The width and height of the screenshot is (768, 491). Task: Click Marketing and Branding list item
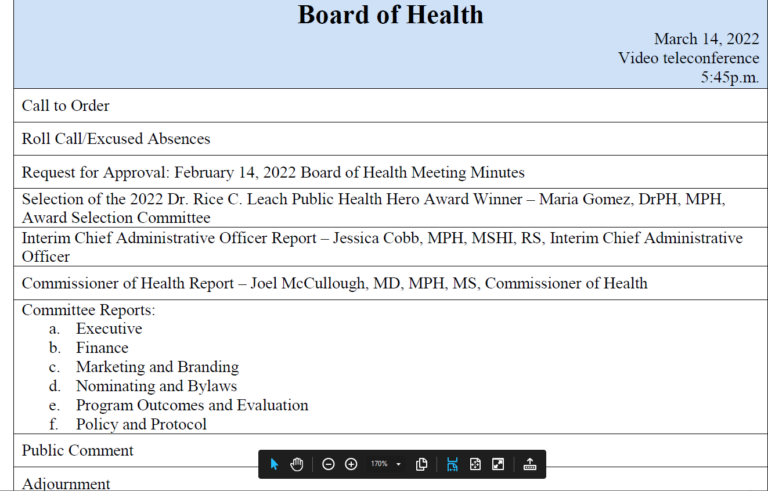pyautogui.click(x=157, y=367)
